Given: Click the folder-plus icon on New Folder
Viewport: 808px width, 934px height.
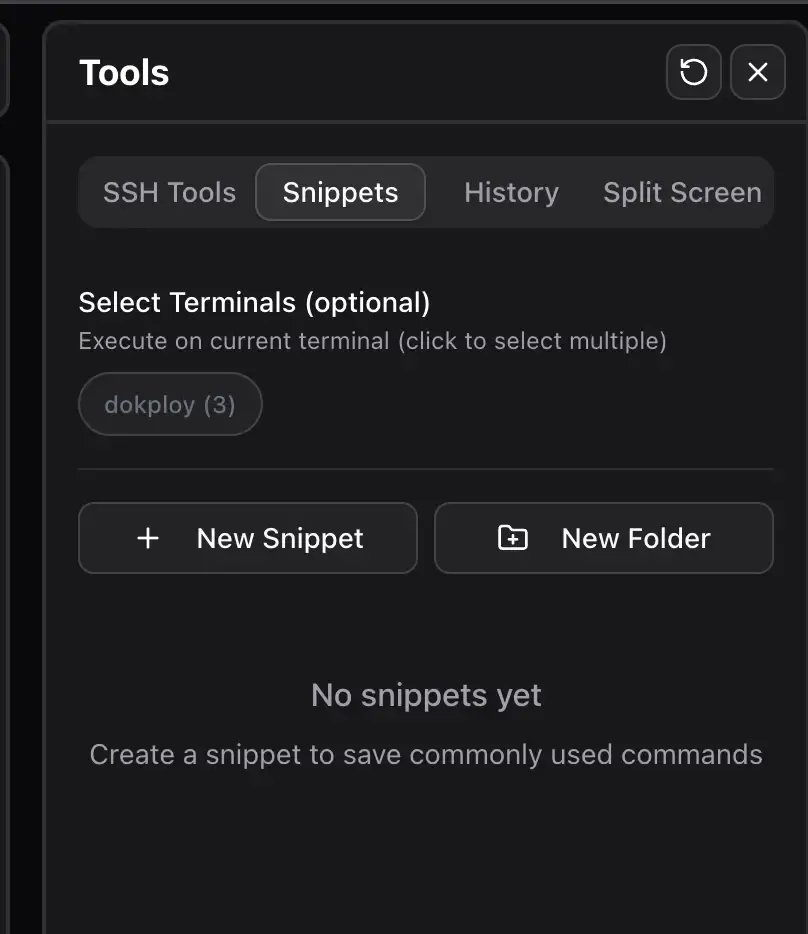Looking at the screenshot, I should [511, 538].
